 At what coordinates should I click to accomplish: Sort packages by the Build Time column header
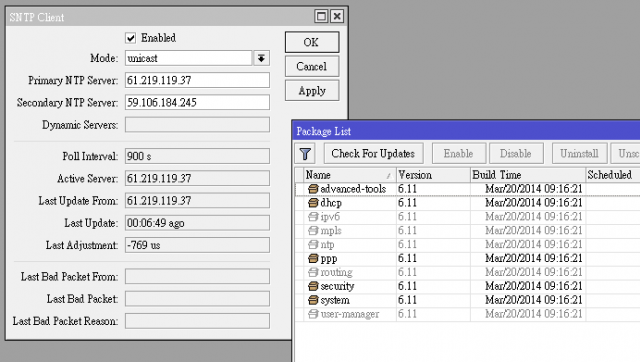pyautogui.click(x=528, y=175)
